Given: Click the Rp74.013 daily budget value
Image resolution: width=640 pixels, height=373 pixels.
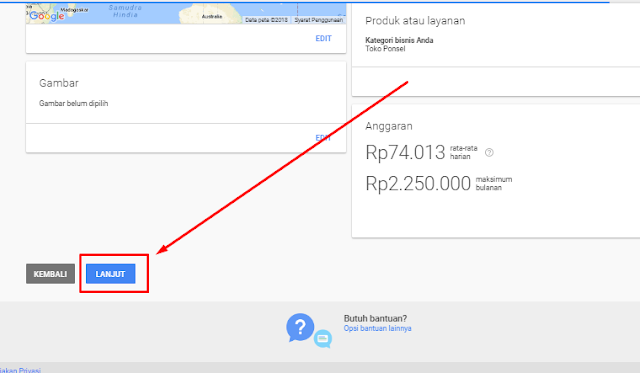Looking at the screenshot, I should [405, 153].
